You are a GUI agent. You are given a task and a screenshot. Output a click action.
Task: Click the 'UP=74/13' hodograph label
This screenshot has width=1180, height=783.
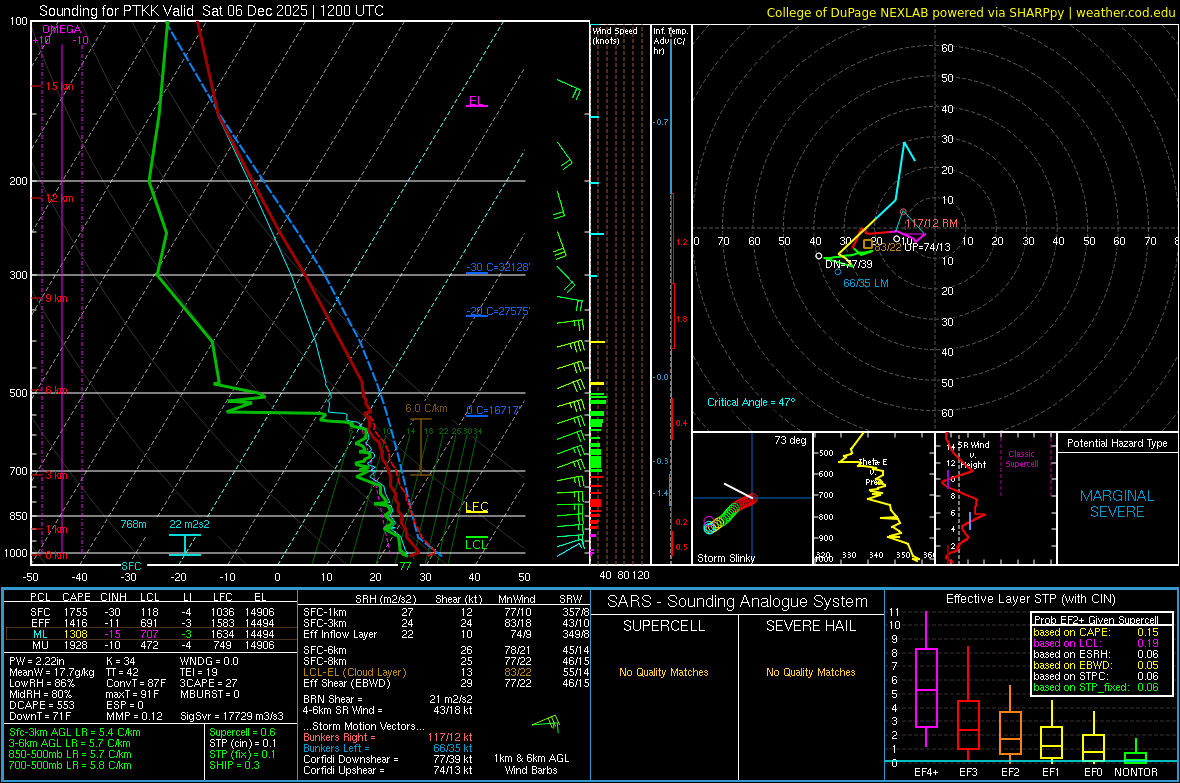tap(927, 247)
